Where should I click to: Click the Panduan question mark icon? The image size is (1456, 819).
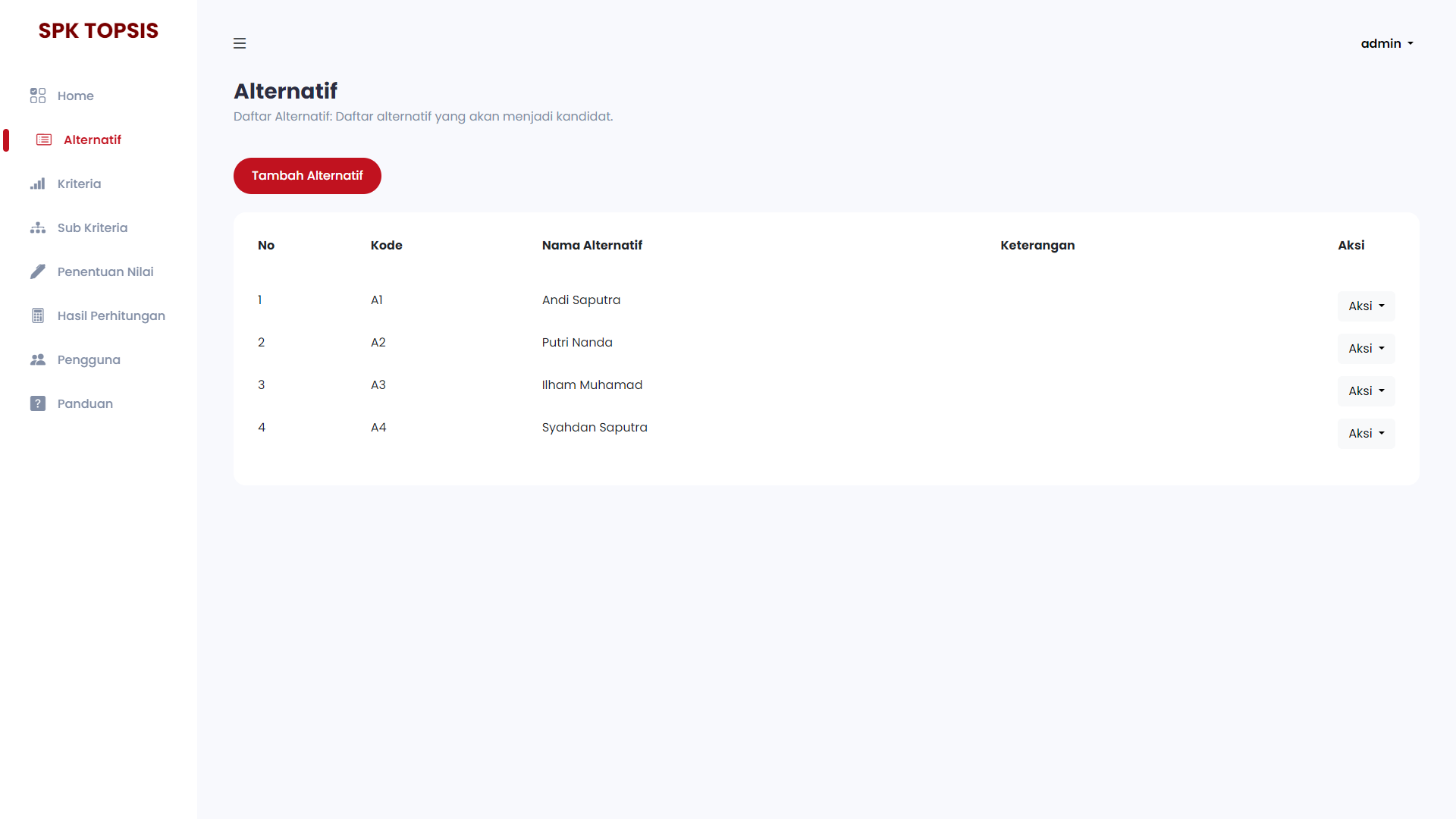pyautogui.click(x=38, y=403)
